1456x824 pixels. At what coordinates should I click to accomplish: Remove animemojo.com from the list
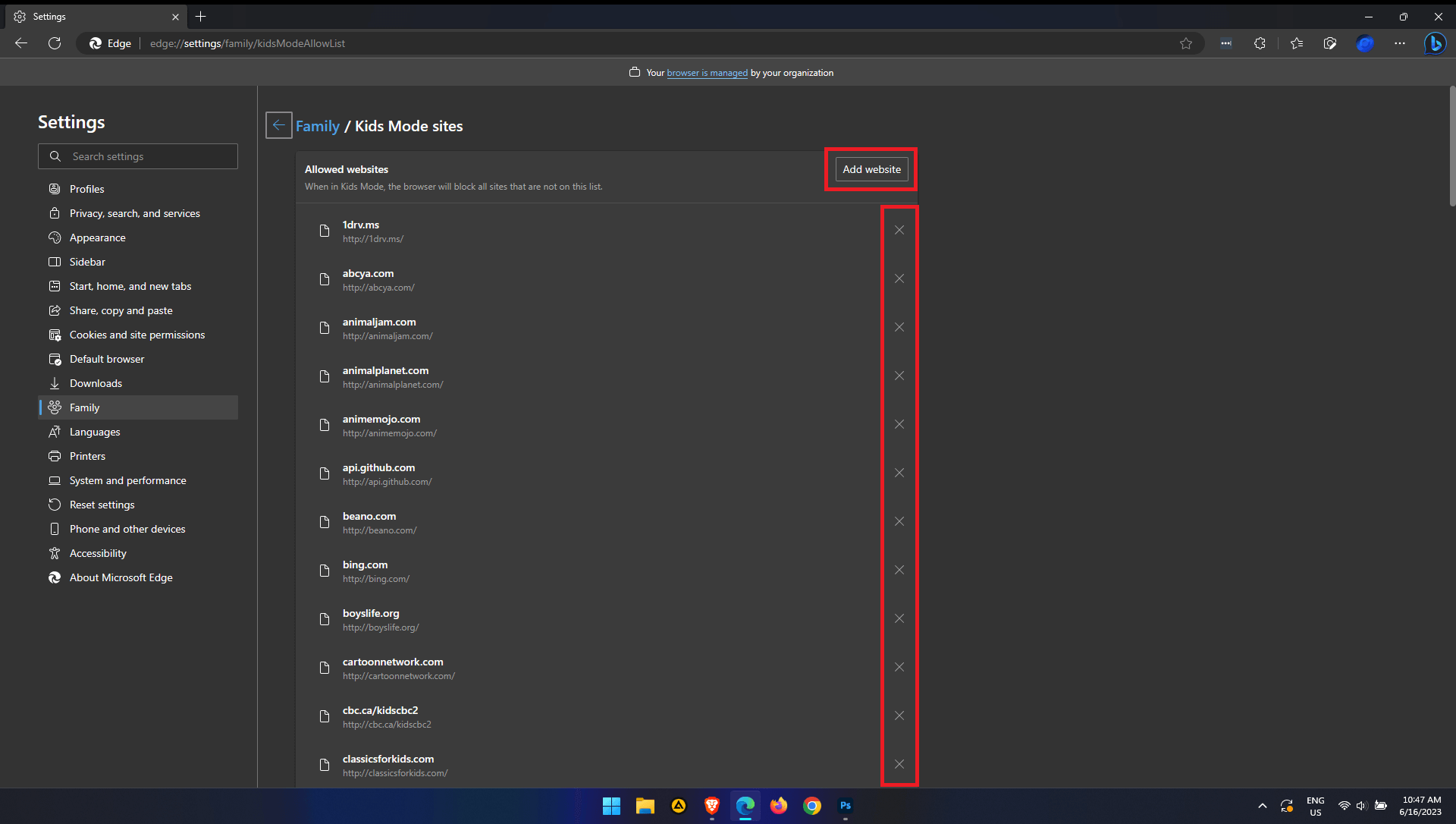coord(899,425)
